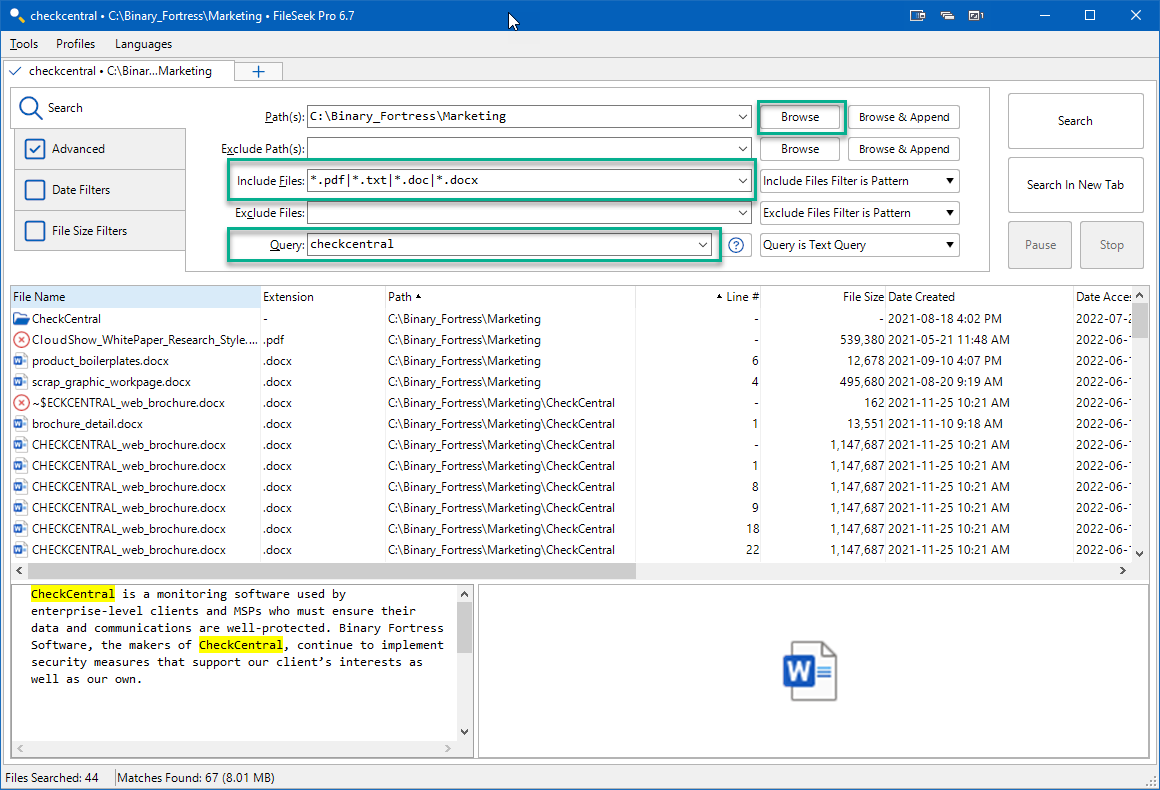Expand the Query history dropdown arrow
The width and height of the screenshot is (1160, 790).
pyautogui.click(x=702, y=245)
